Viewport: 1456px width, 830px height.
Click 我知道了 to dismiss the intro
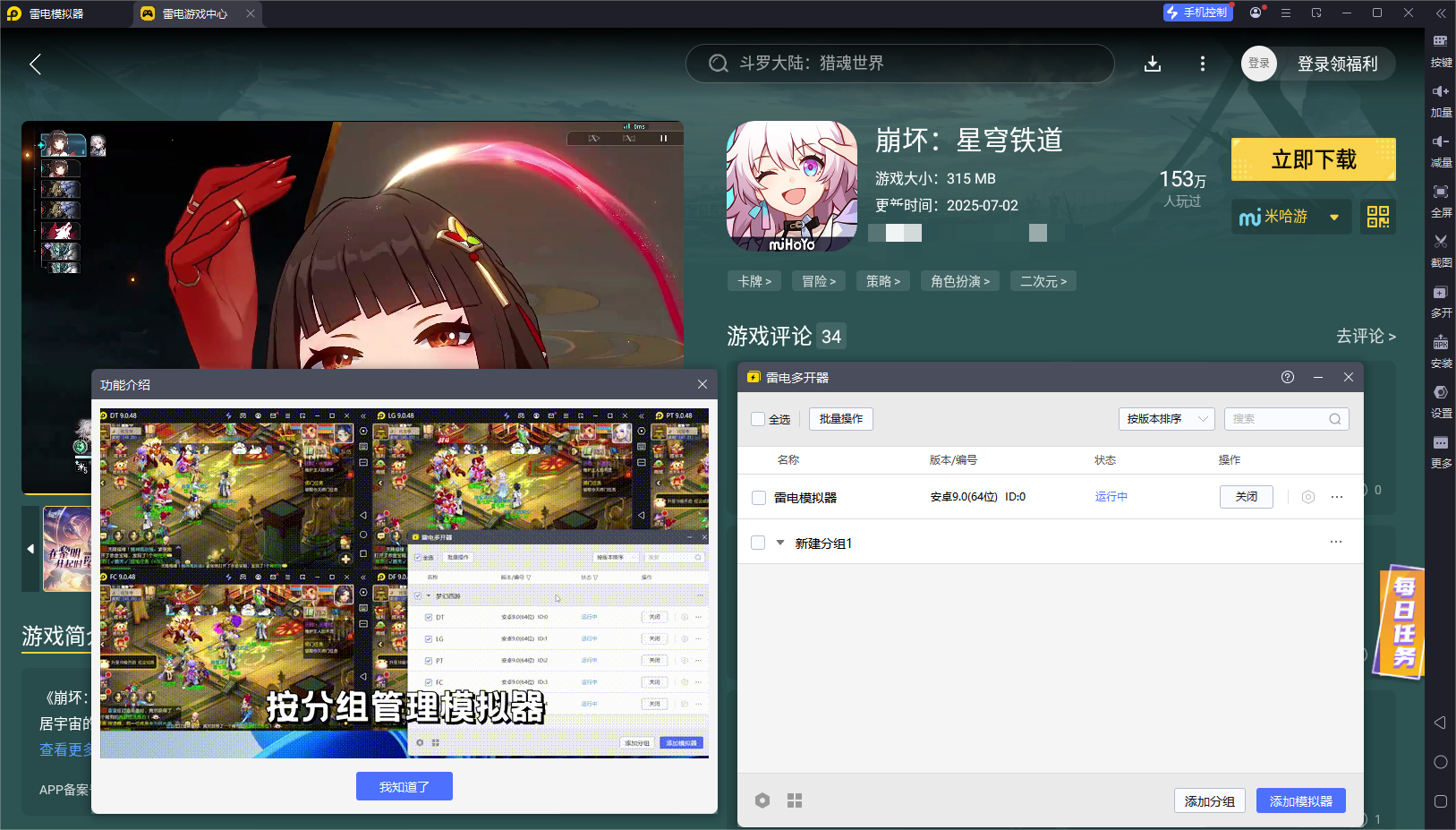point(404,786)
